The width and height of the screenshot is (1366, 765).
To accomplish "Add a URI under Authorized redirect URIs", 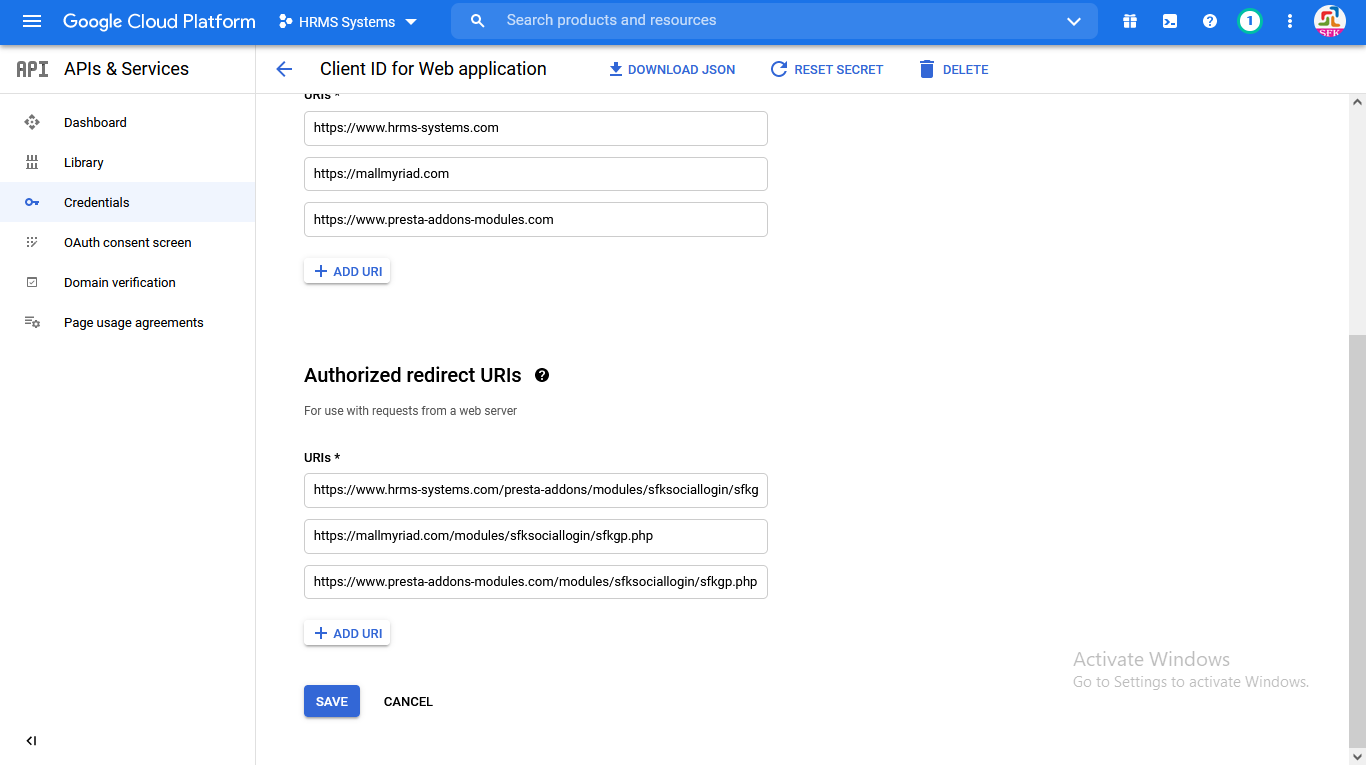I will 347,633.
